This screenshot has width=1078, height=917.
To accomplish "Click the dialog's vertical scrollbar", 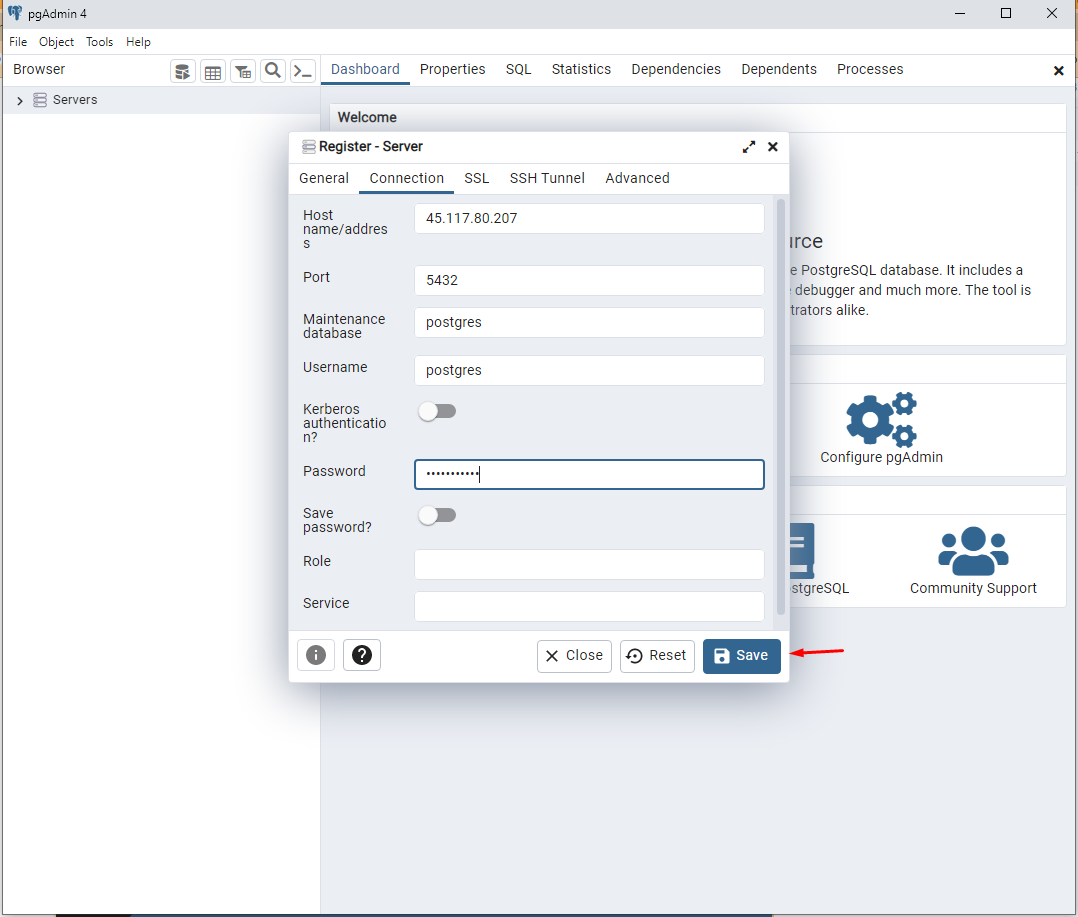I will point(780,407).
